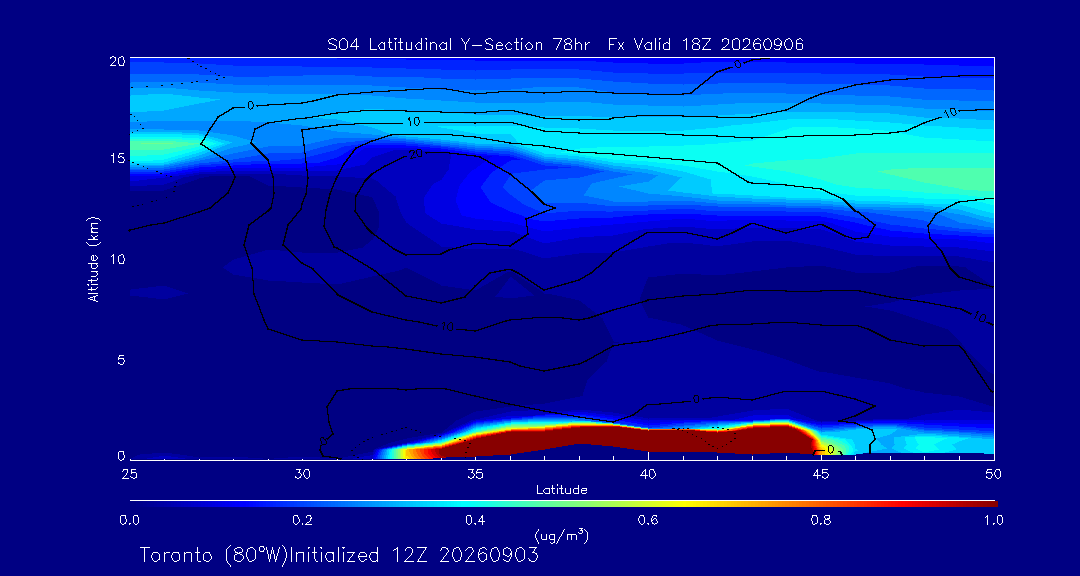Click latitude tick label 40
Screen dimensions: 1080x576
tap(647, 474)
